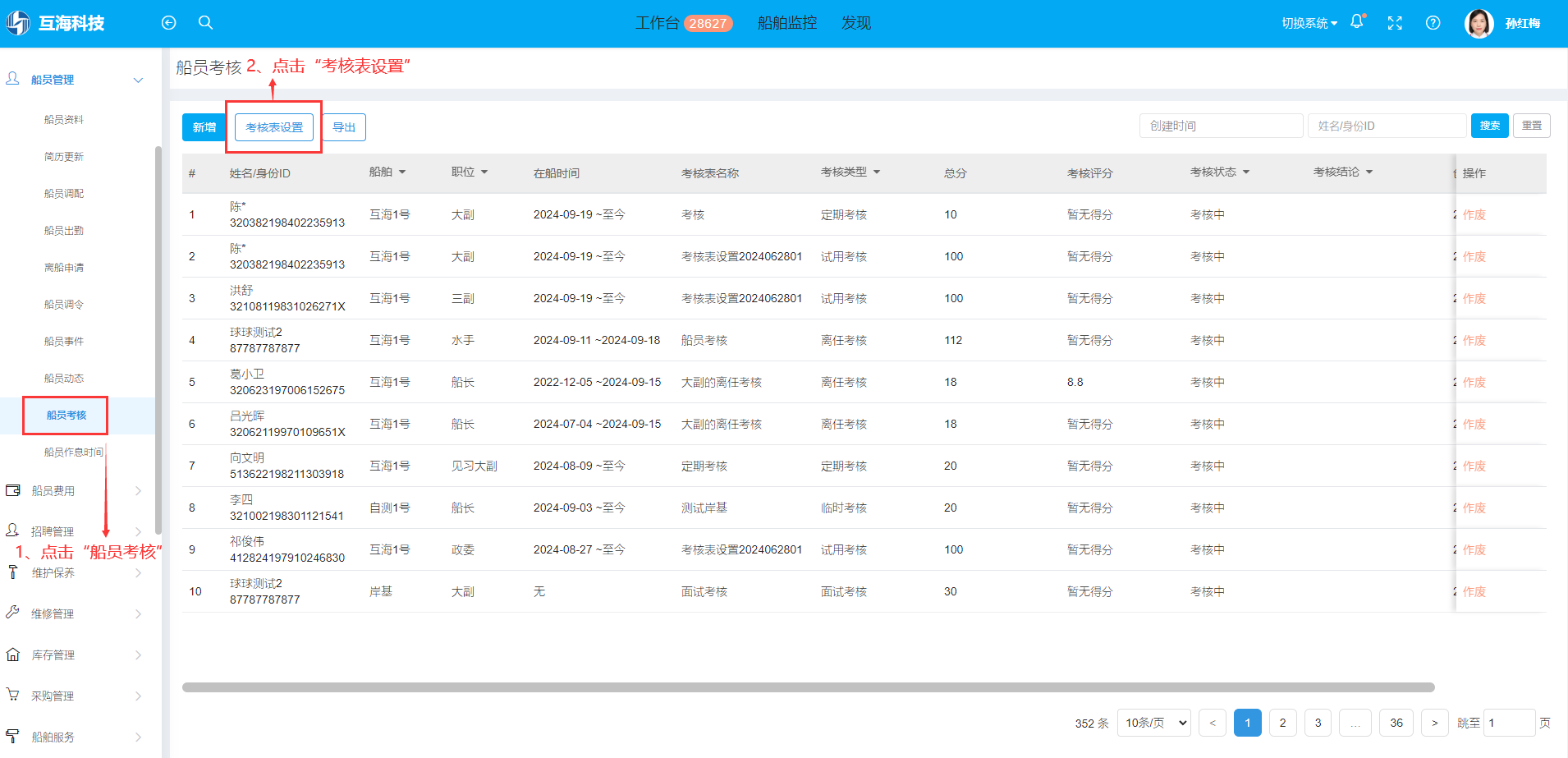Click the 船员费用 wallet icon
Screen dimensions: 1568x758
click(x=13, y=490)
